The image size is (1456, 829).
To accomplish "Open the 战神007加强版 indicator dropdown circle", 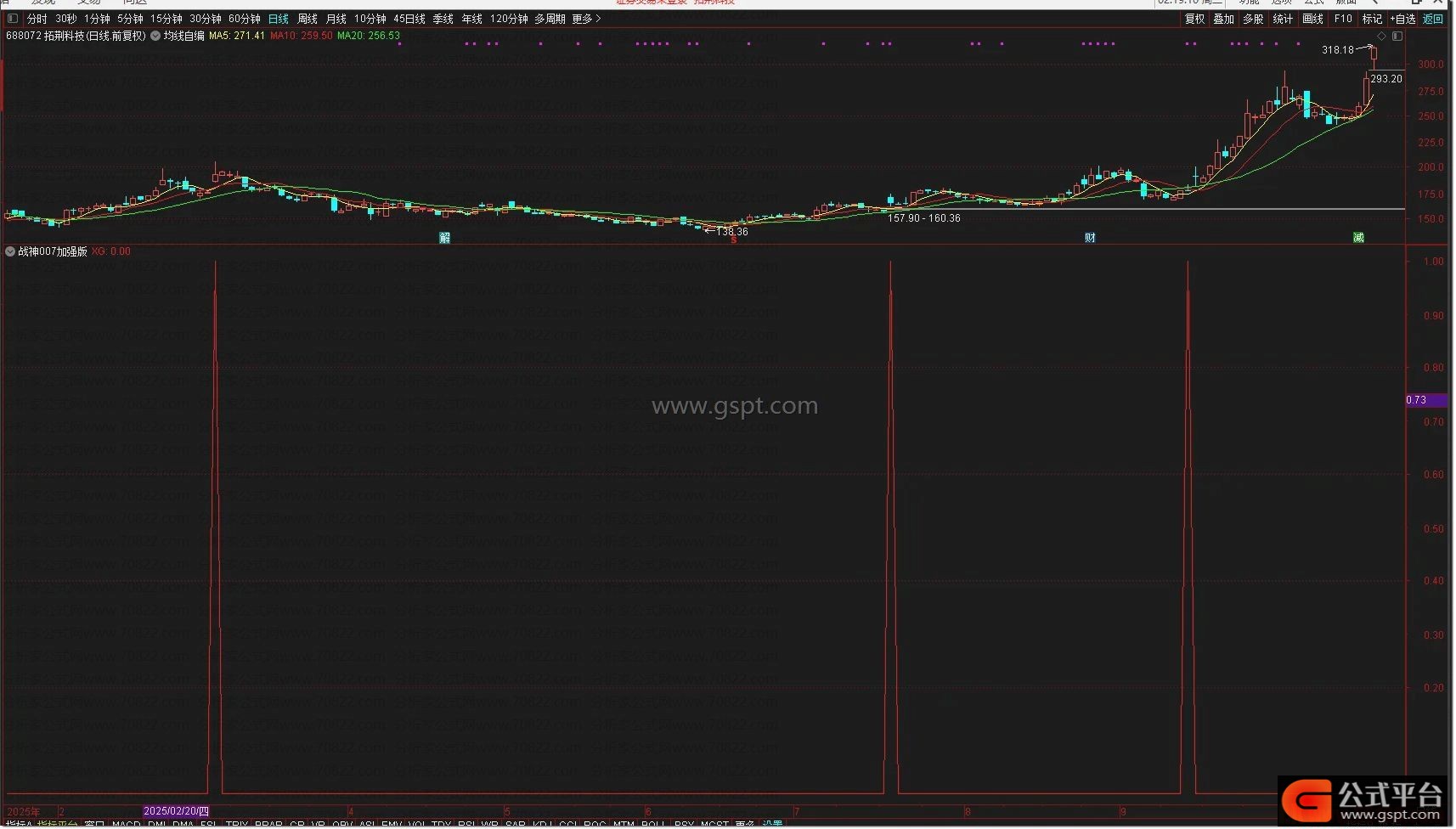I will [10, 251].
